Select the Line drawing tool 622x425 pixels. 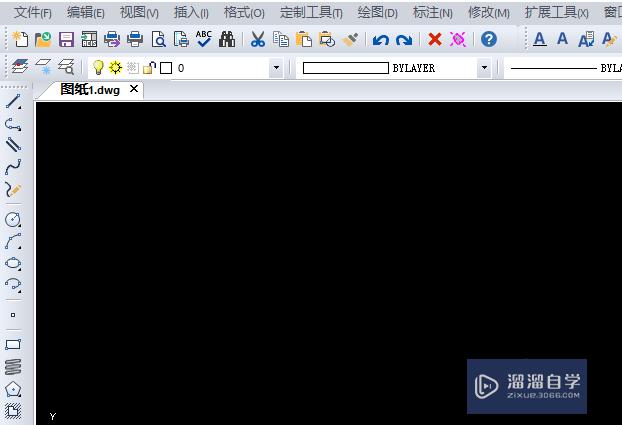coord(13,102)
